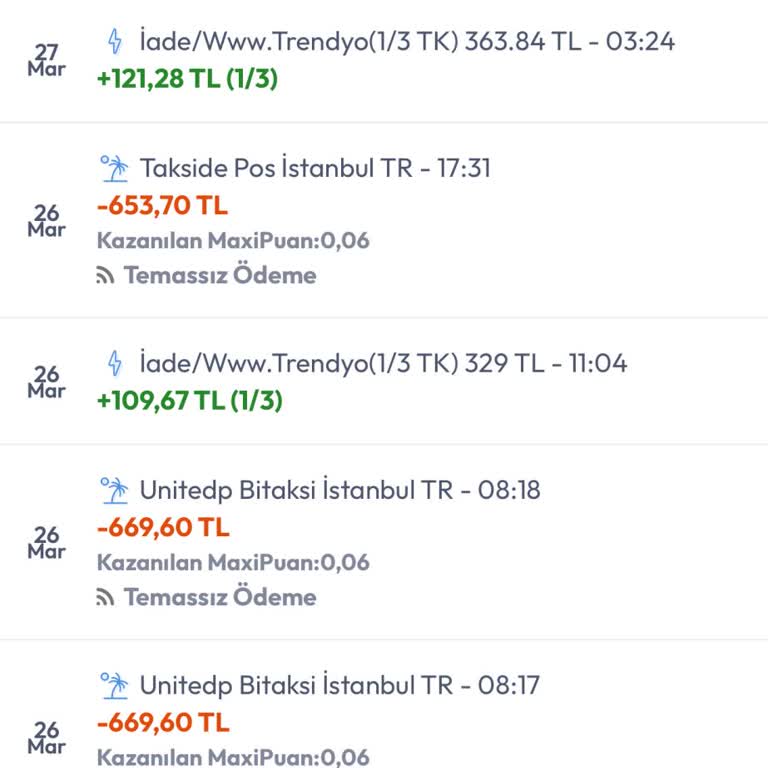Image resolution: width=768 pixels, height=768 pixels.
Task: Open the Unitedp Bitaksi 08:17 transaction
Action: (x=340, y=685)
